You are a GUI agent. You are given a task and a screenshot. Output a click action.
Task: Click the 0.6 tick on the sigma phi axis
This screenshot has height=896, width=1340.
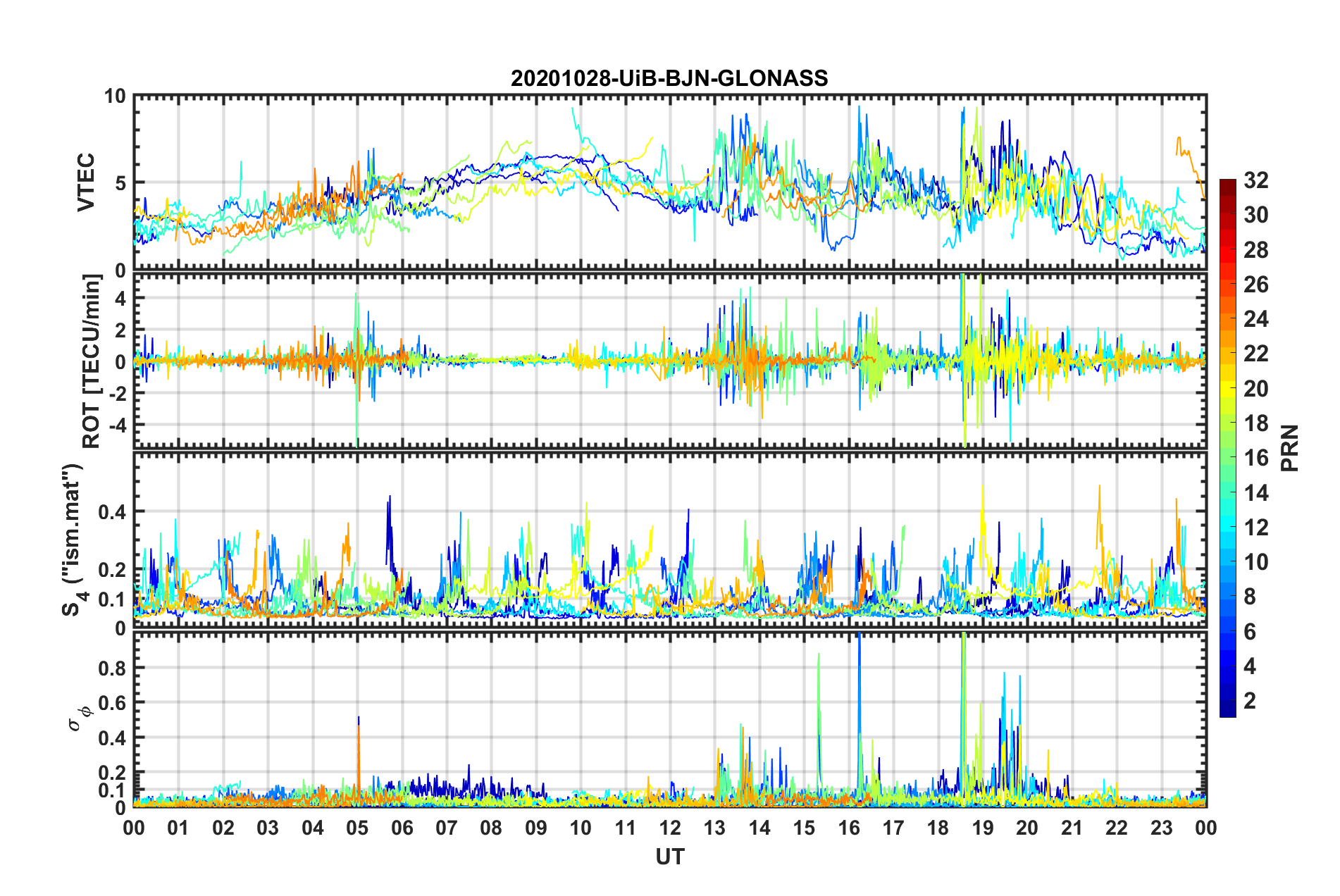tap(112, 703)
